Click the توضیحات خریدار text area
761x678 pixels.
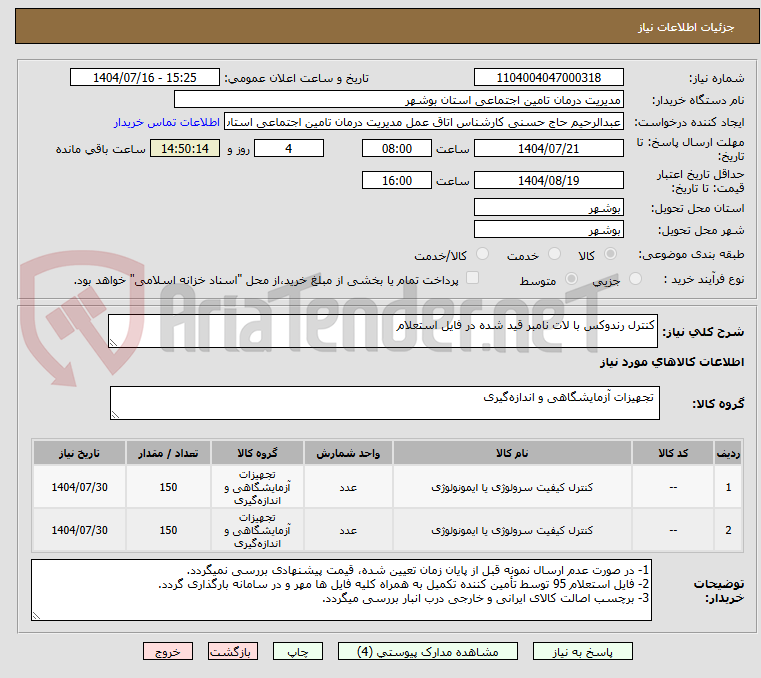(x=341, y=590)
